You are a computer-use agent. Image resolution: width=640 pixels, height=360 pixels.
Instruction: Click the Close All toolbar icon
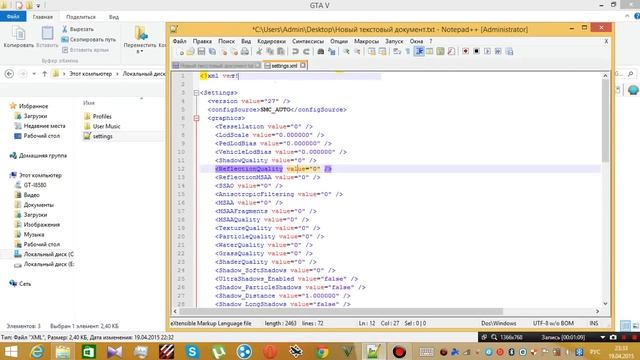tap(234, 51)
